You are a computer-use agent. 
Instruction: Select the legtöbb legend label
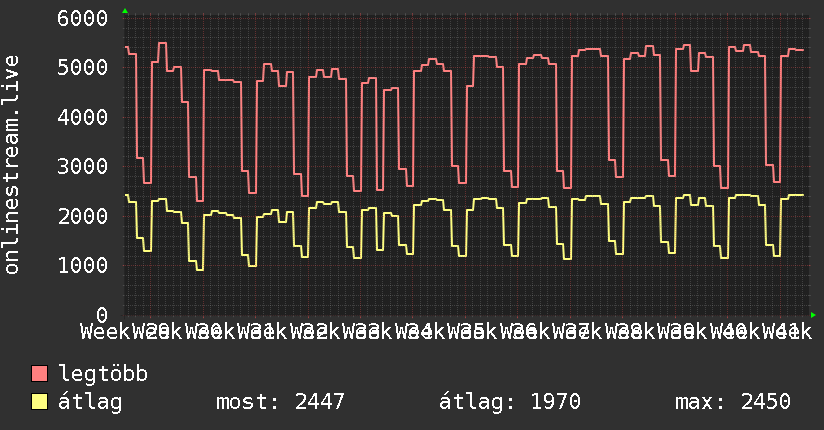click(x=103, y=374)
